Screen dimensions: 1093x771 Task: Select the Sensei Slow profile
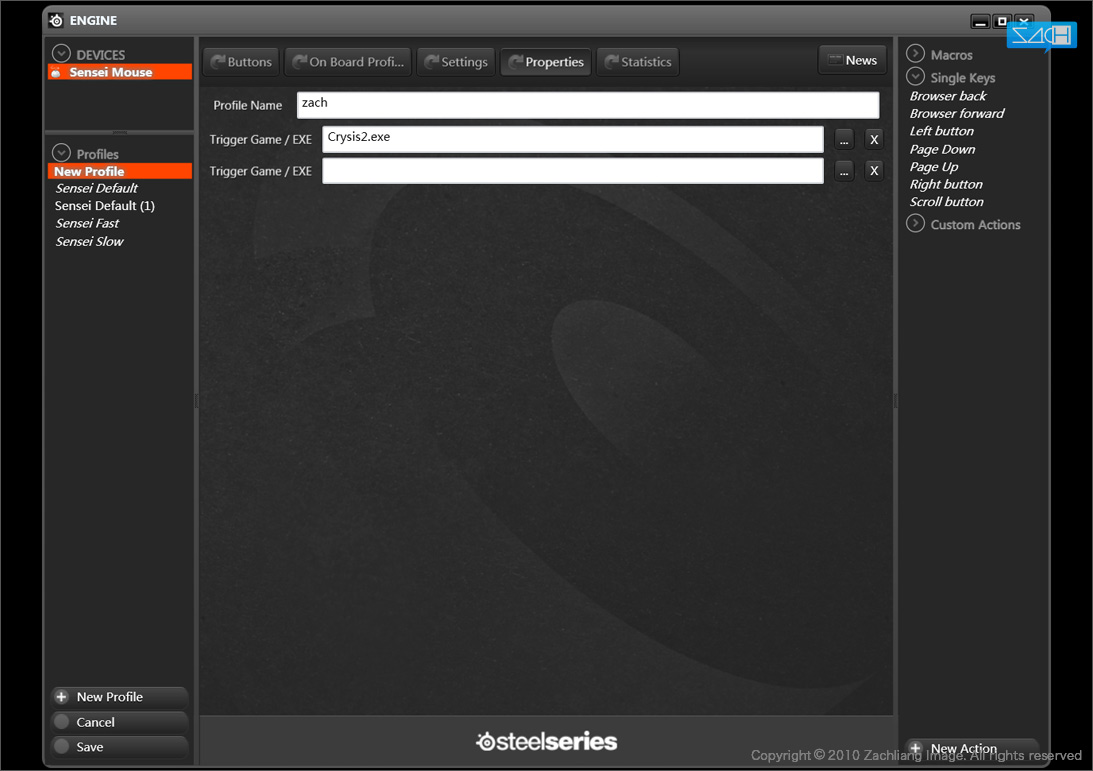(x=89, y=241)
